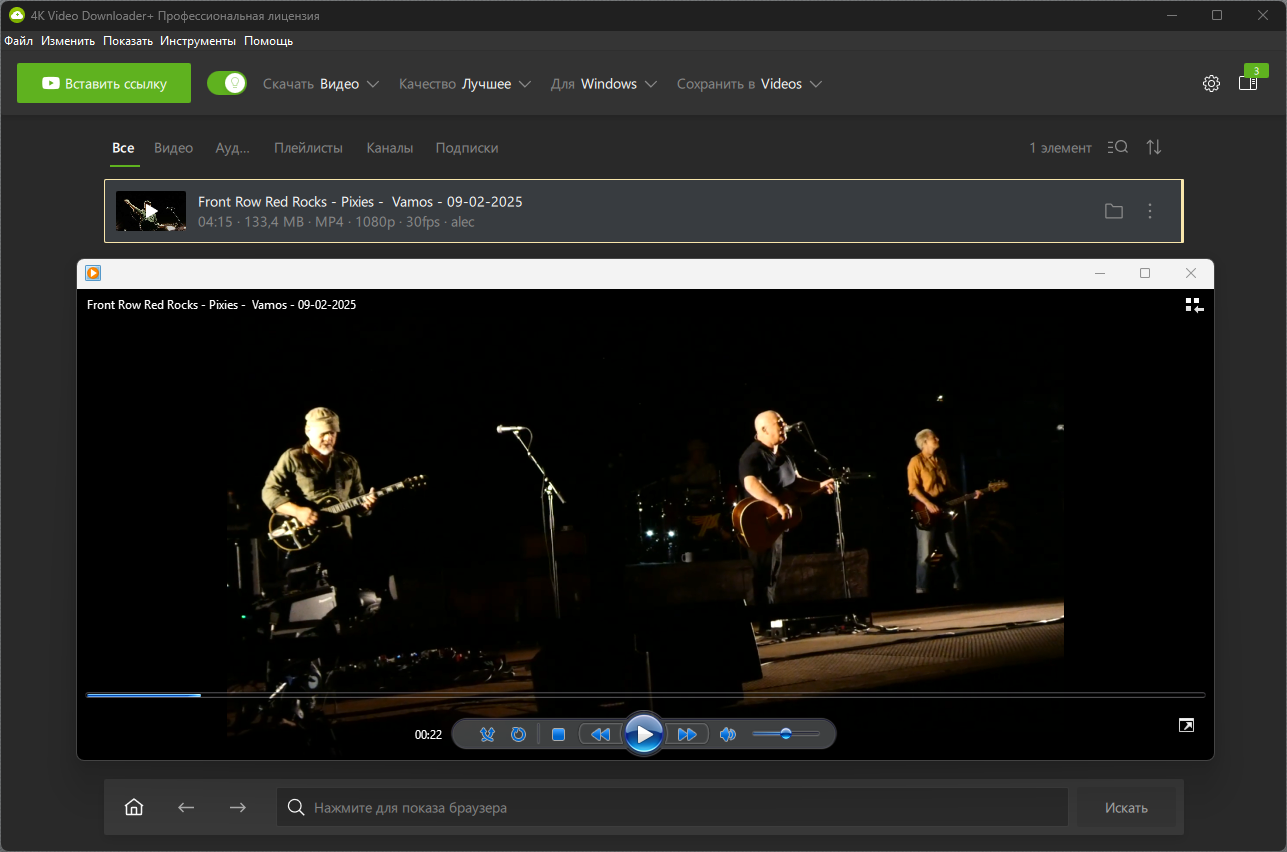
Task: Switch to the Ауд... tab
Action: (x=233, y=148)
